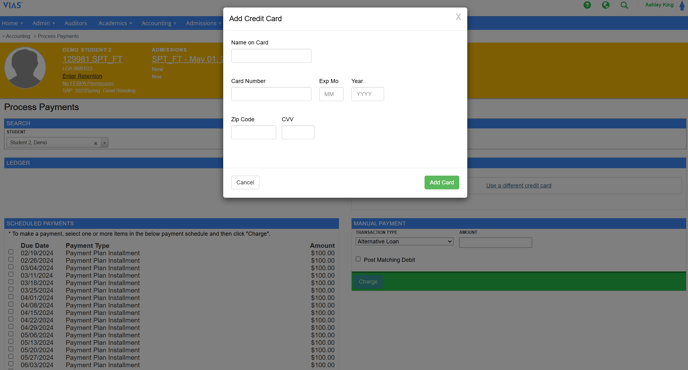Screen dimensions: 688x370
Task: Click the SCHEDULED PAYMENTS section header
Action: pos(172,223)
